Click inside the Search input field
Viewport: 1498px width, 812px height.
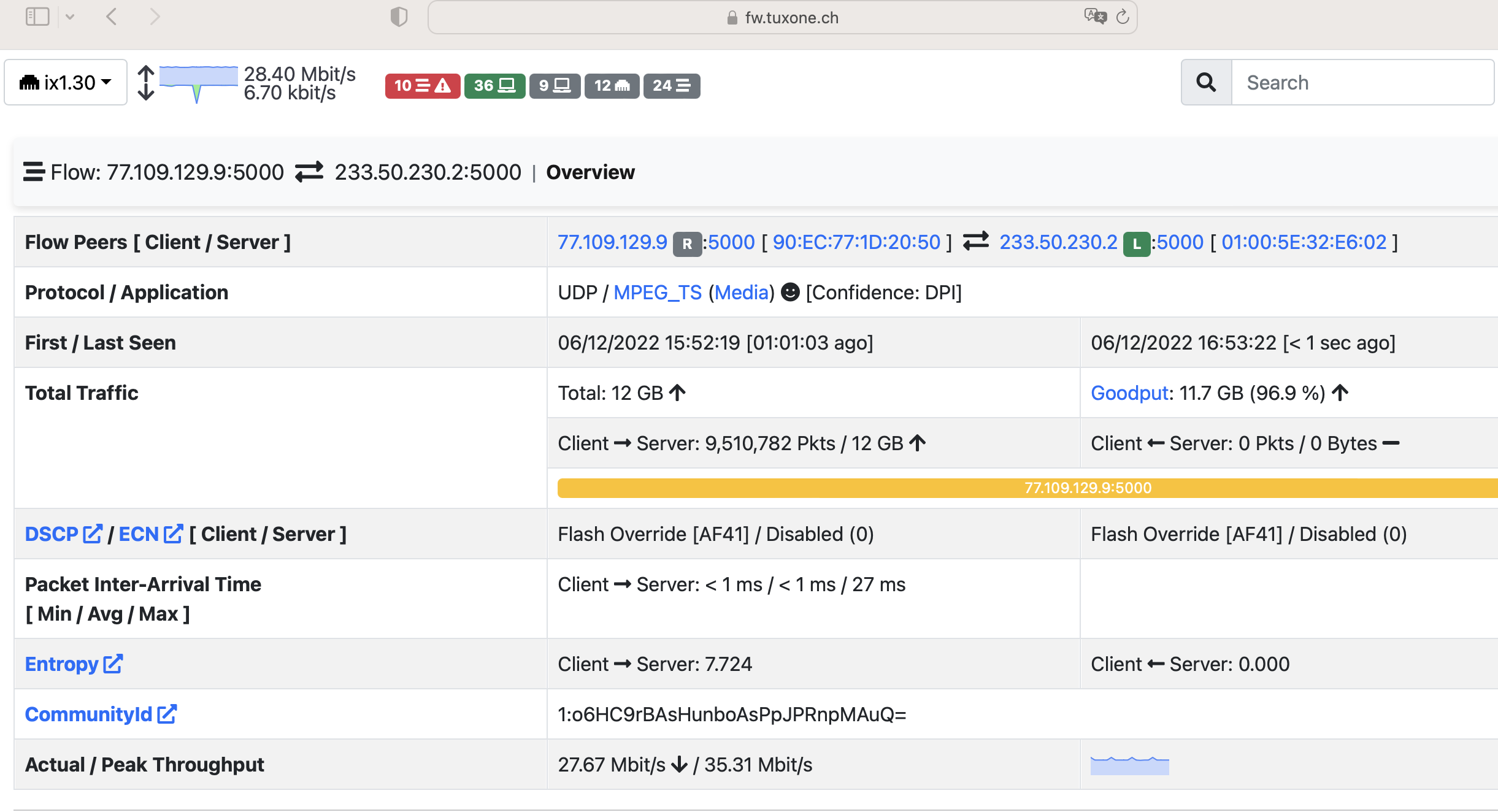point(1362,82)
